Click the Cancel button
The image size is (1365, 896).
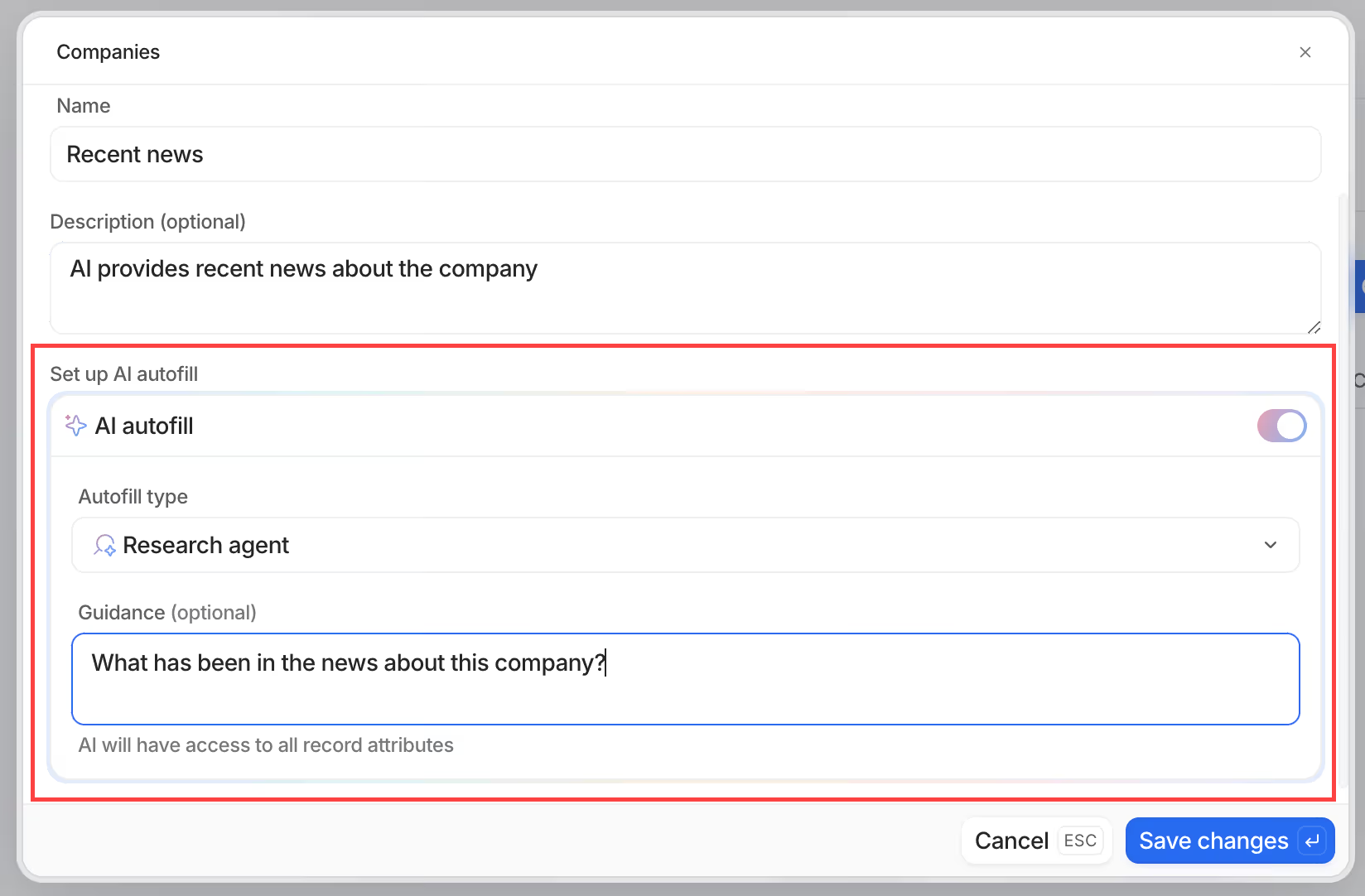click(x=1036, y=841)
